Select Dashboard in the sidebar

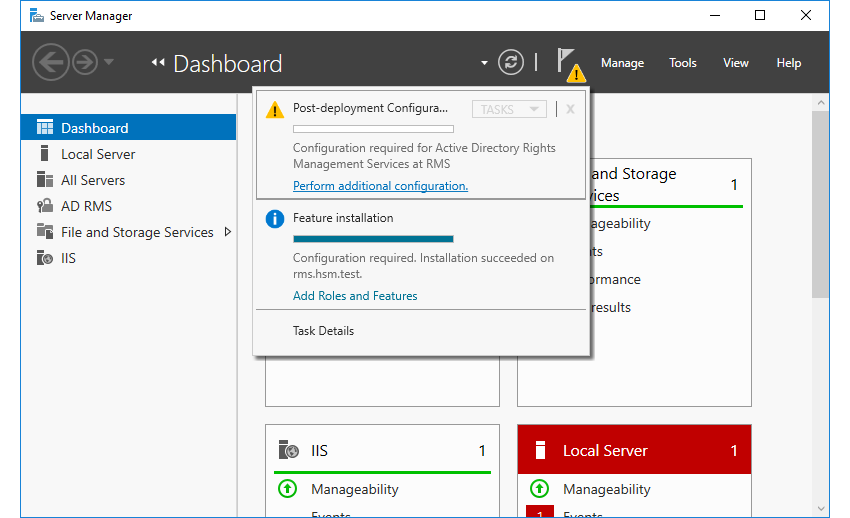pos(128,127)
